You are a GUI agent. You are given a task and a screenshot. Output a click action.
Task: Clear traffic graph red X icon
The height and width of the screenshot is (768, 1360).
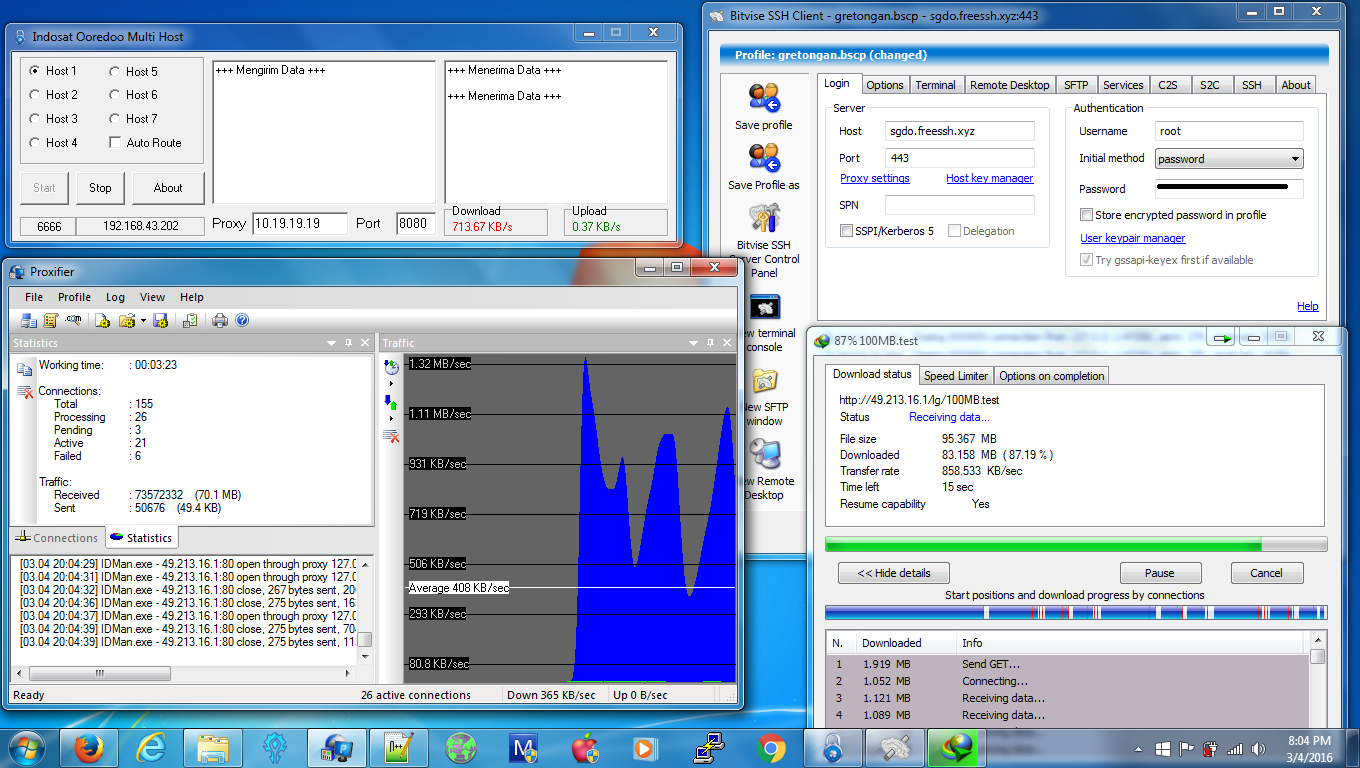391,436
